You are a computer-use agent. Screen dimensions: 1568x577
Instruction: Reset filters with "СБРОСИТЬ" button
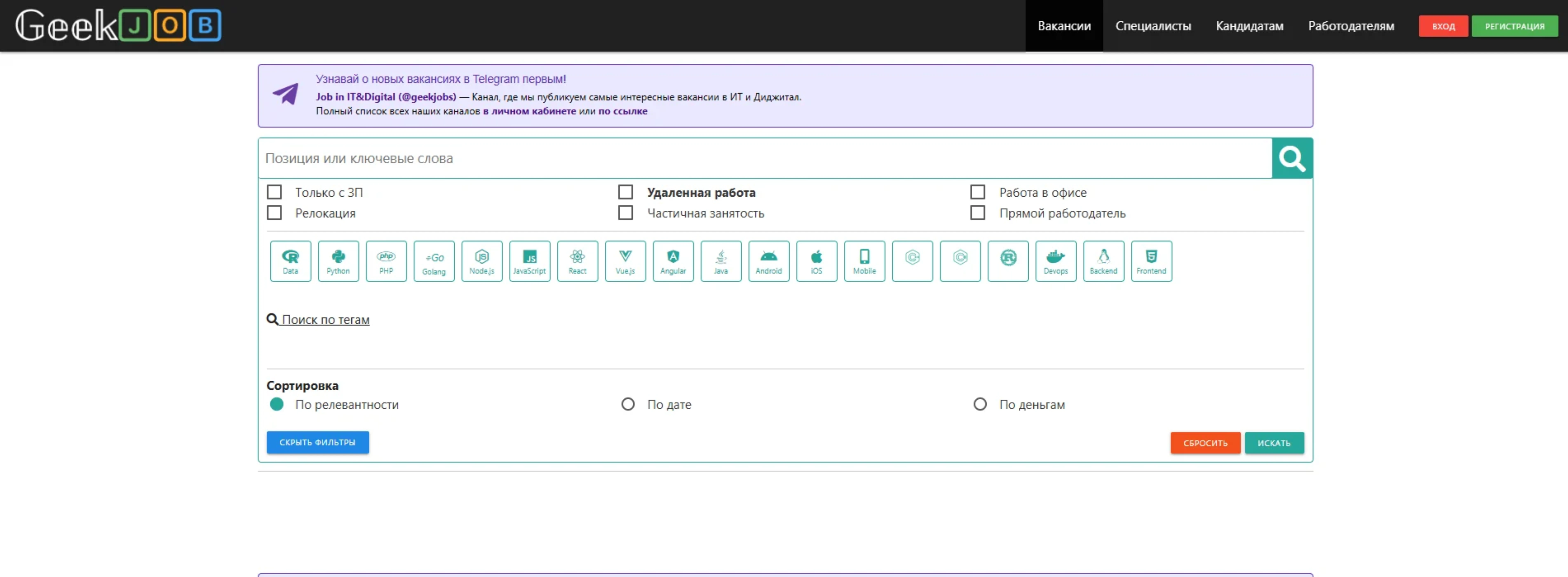(x=1205, y=443)
